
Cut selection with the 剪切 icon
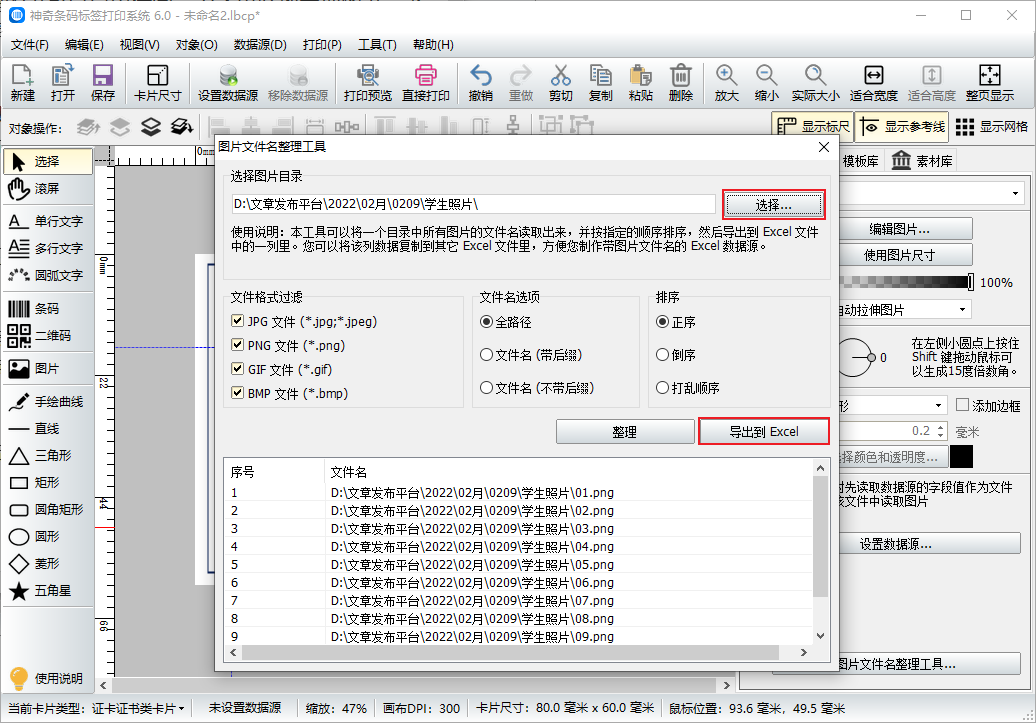point(560,83)
